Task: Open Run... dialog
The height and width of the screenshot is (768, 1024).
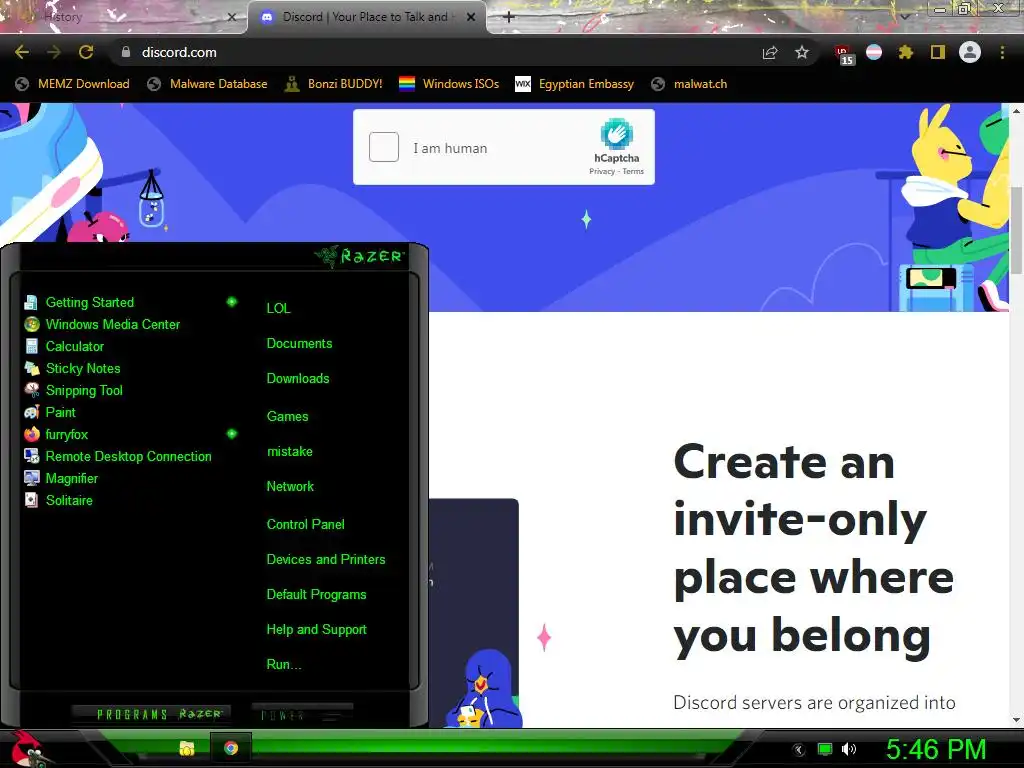Action: click(284, 665)
